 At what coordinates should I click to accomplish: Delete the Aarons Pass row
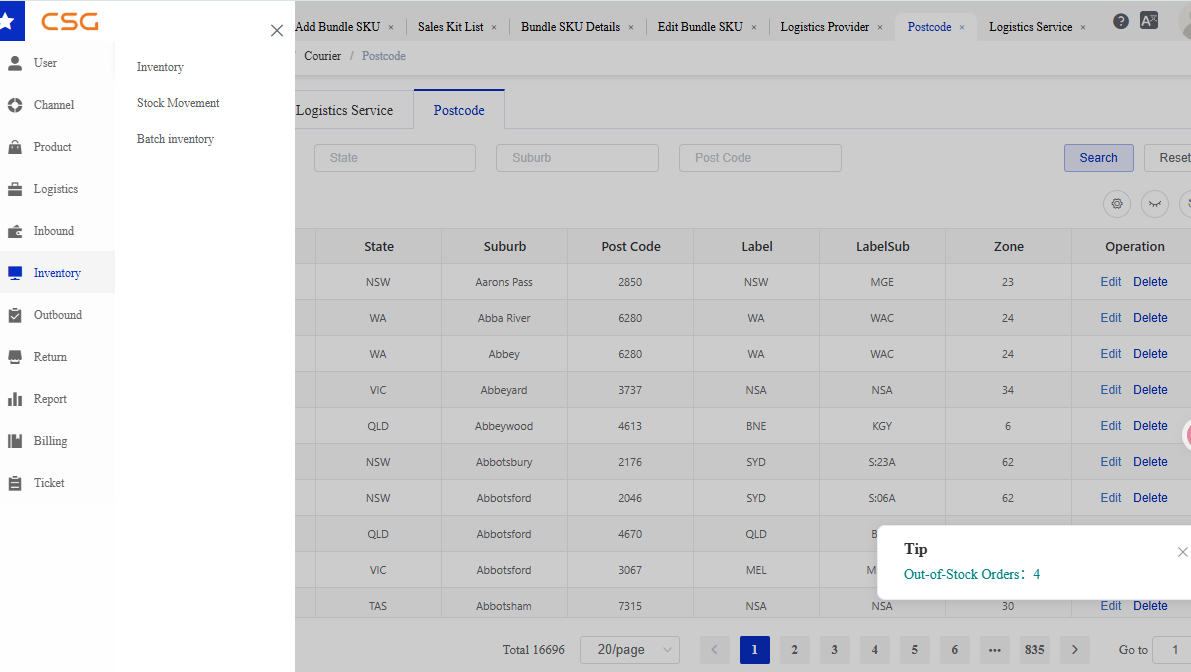pos(1150,282)
